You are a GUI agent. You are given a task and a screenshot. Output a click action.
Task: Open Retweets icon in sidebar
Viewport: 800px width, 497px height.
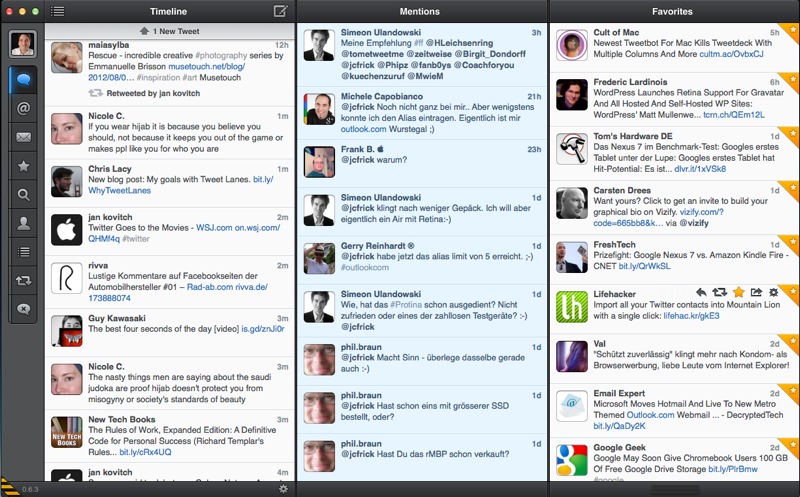23,280
